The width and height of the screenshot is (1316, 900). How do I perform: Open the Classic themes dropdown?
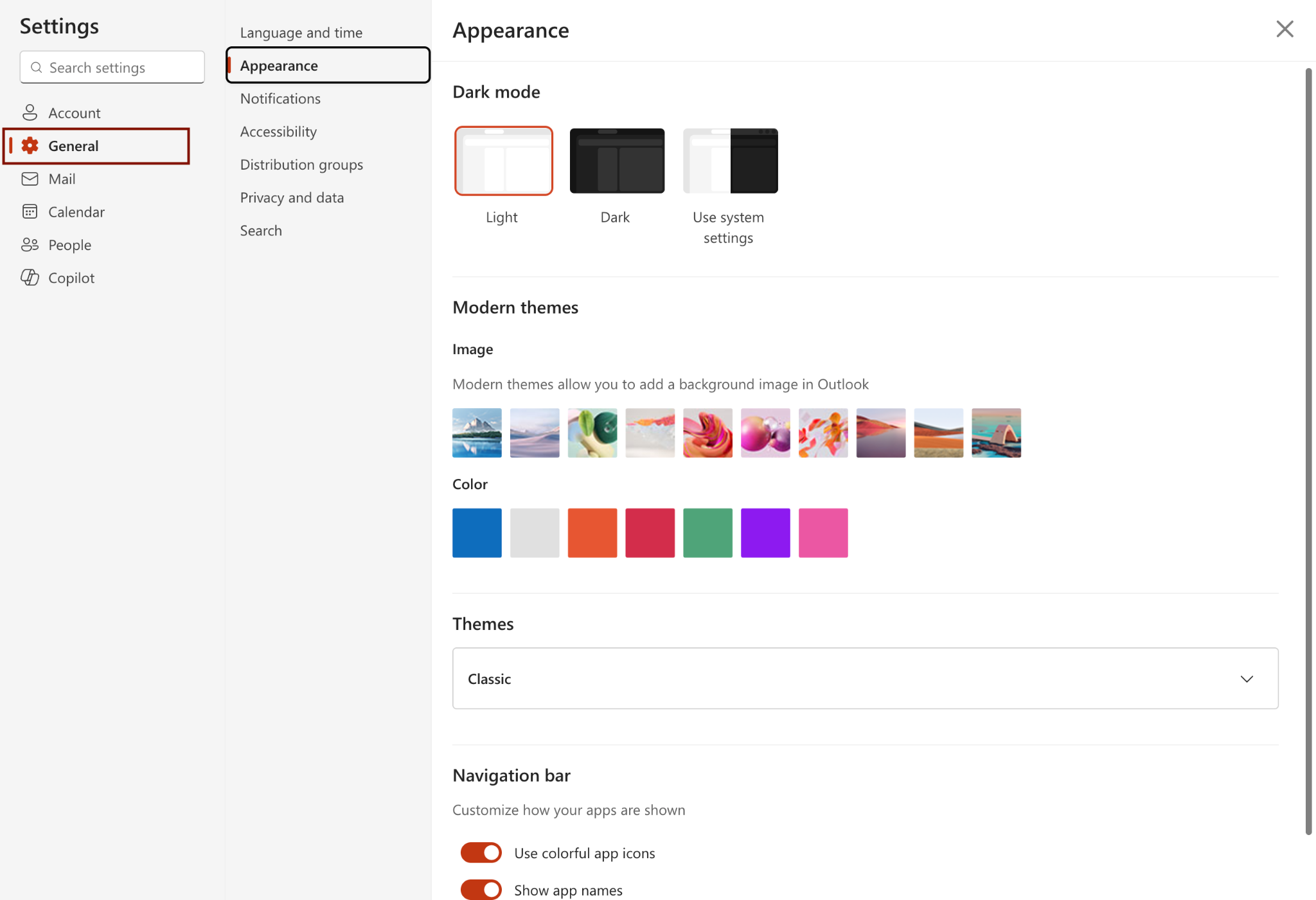click(x=864, y=678)
